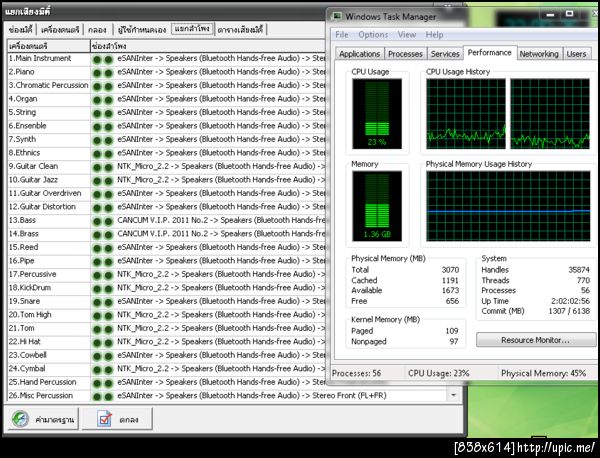
Task: Click left green indicator in 8.Ethnics row
Action: point(97,154)
